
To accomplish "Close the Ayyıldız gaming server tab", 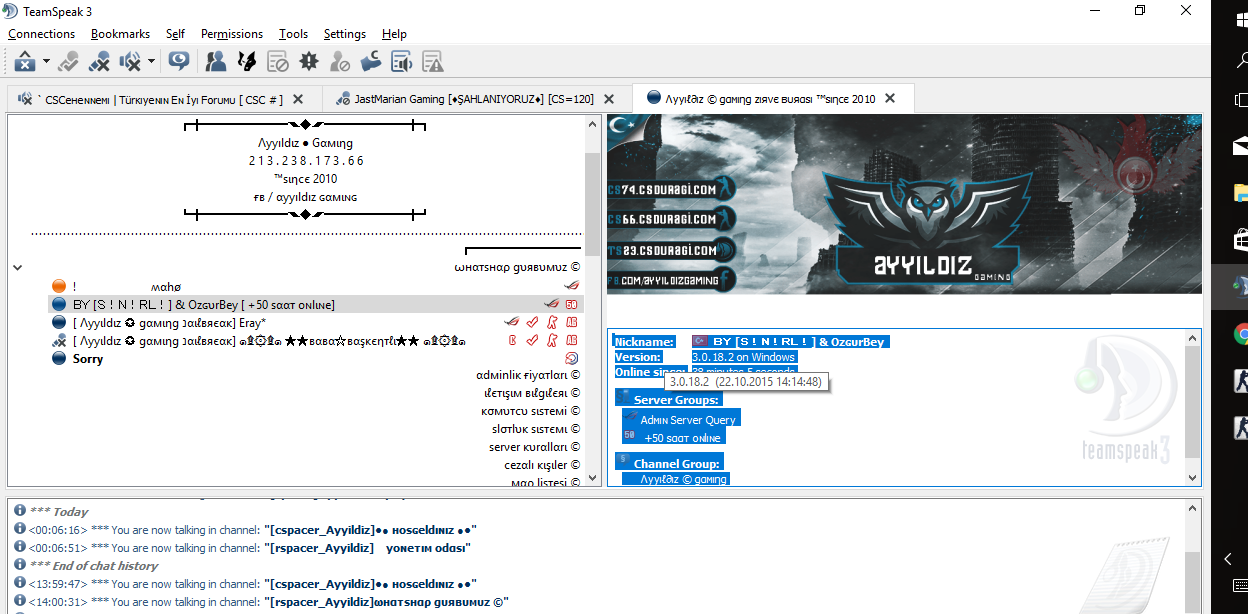I will click(x=890, y=99).
